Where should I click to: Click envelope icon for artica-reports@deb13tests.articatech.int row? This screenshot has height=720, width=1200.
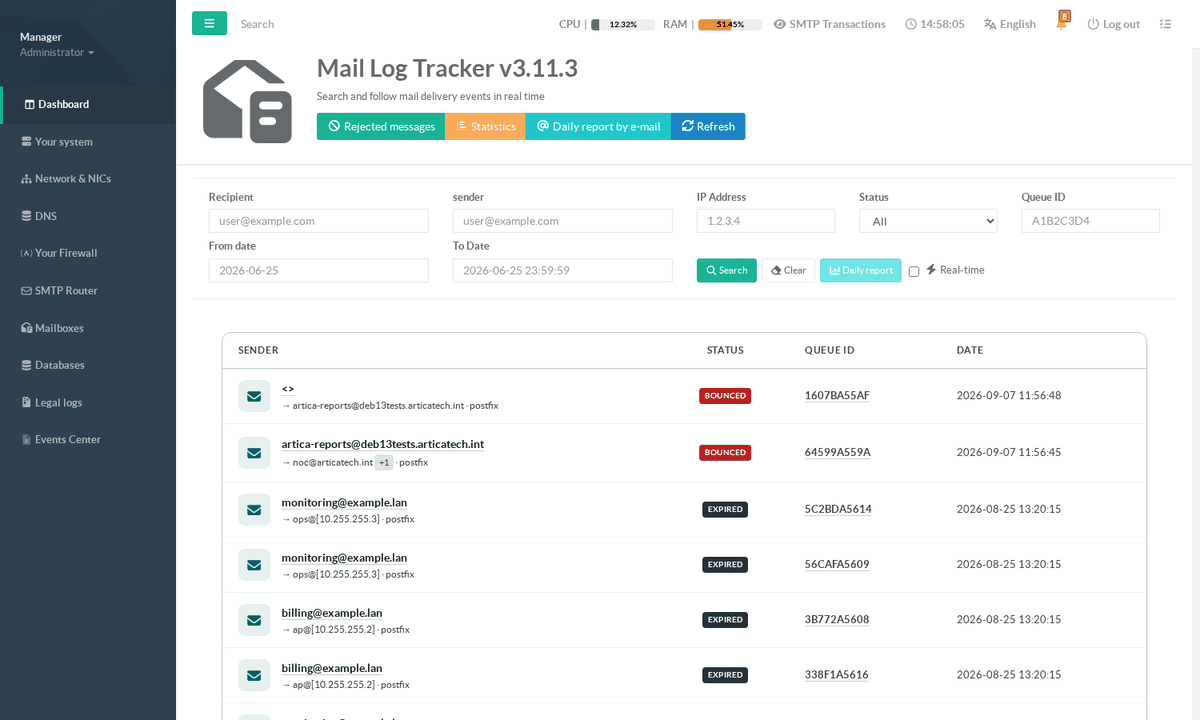[254, 452]
